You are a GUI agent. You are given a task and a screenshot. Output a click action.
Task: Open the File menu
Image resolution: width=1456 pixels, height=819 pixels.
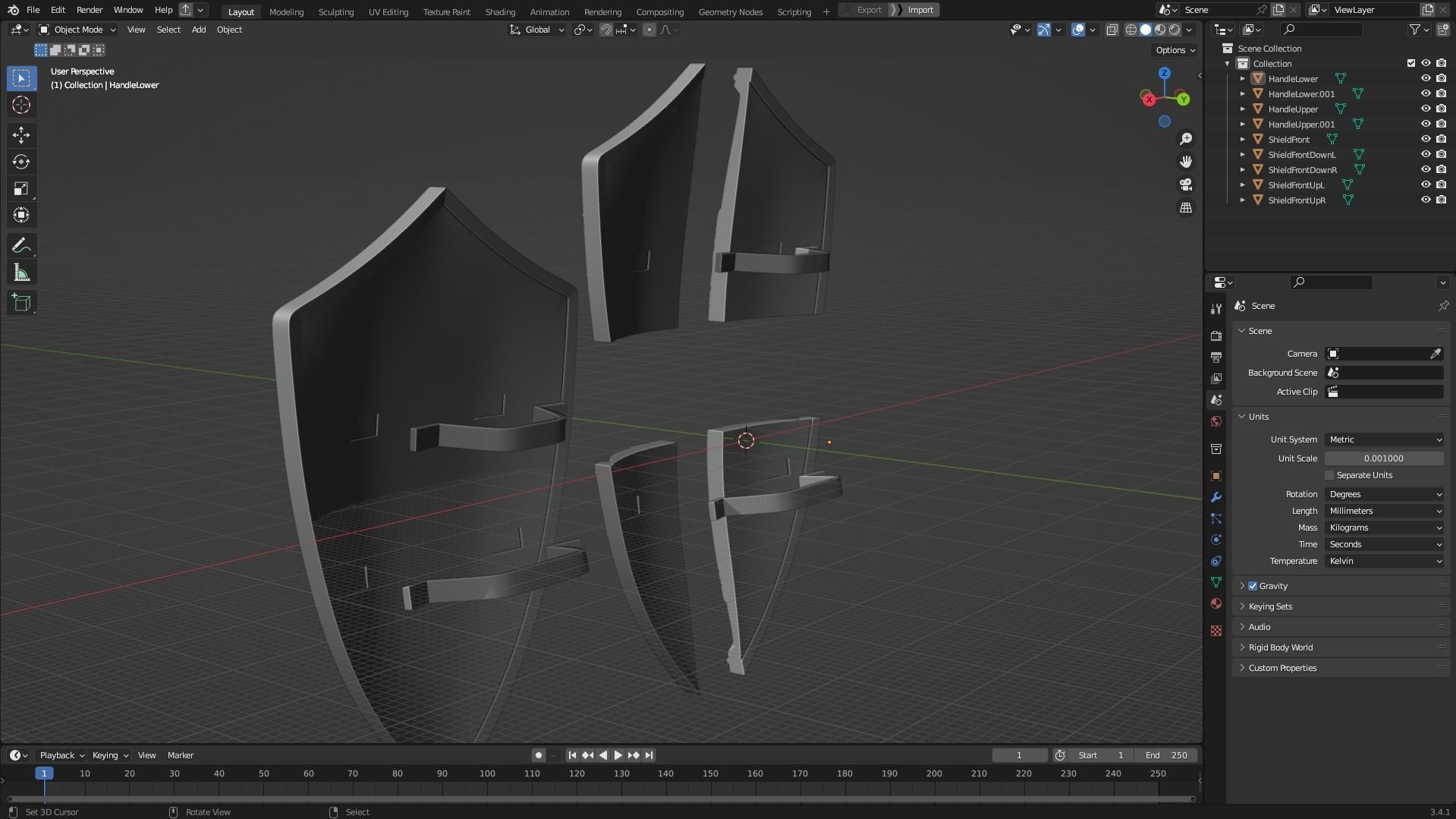tap(33, 10)
